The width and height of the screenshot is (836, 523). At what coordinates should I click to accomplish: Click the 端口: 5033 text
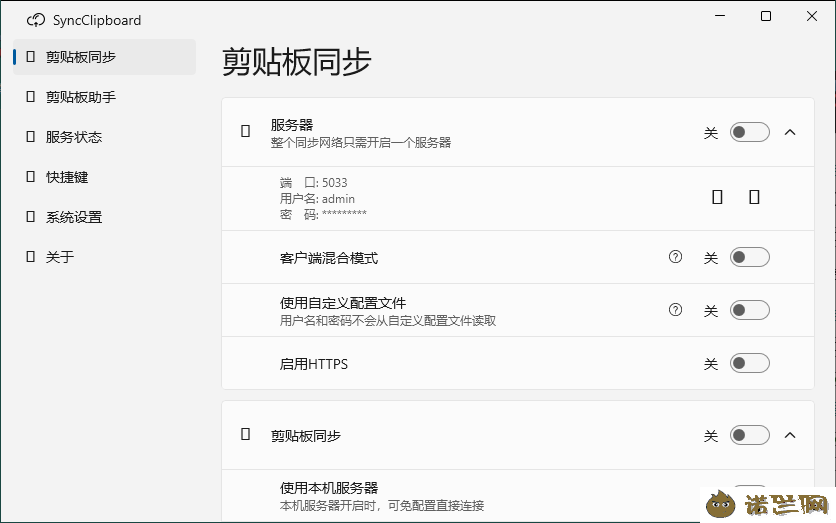314,183
